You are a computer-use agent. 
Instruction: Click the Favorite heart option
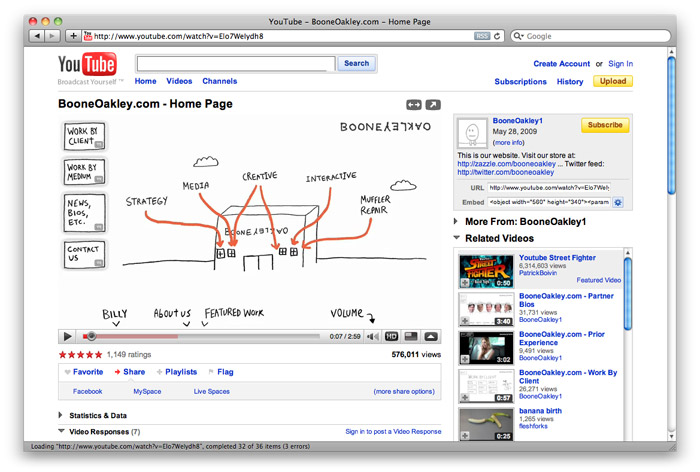point(84,372)
